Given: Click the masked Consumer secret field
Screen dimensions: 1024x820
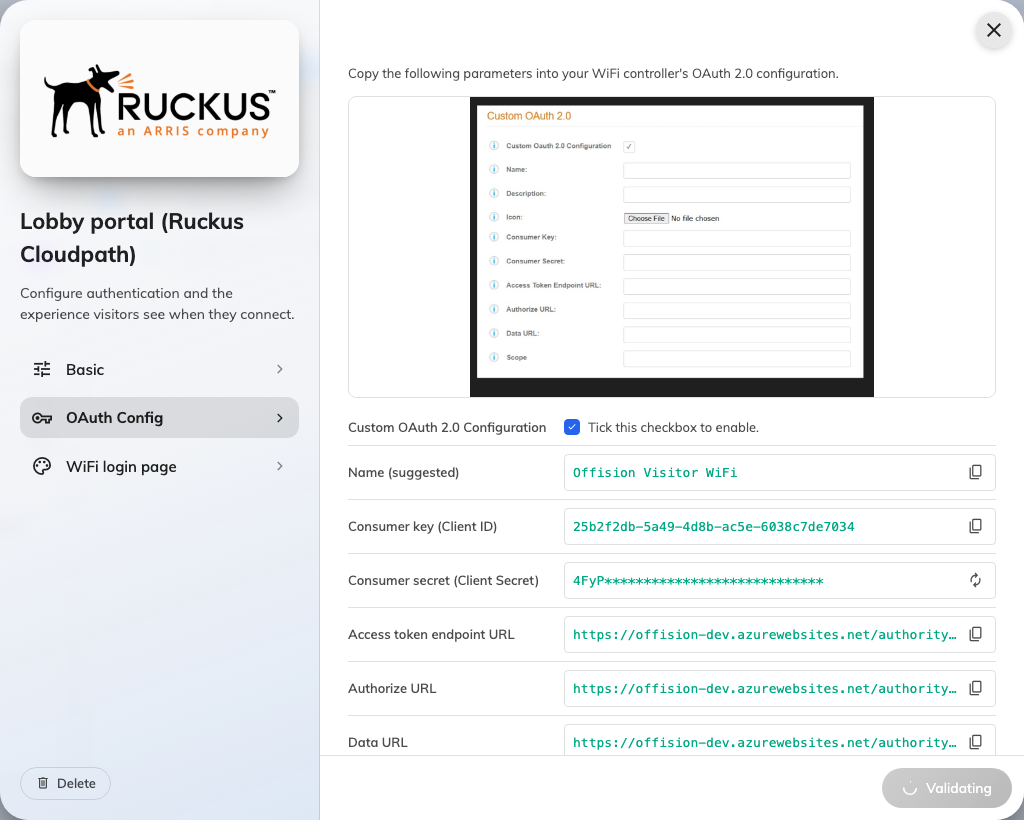Looking at the screenshot, I should [x=779, y=580].
